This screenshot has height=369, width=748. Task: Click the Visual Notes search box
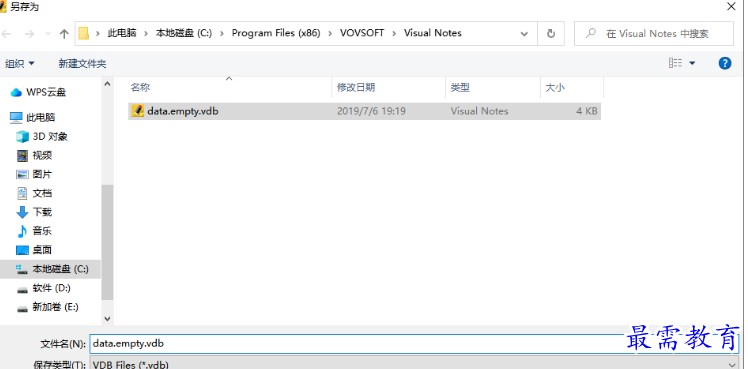pos(654,34)
